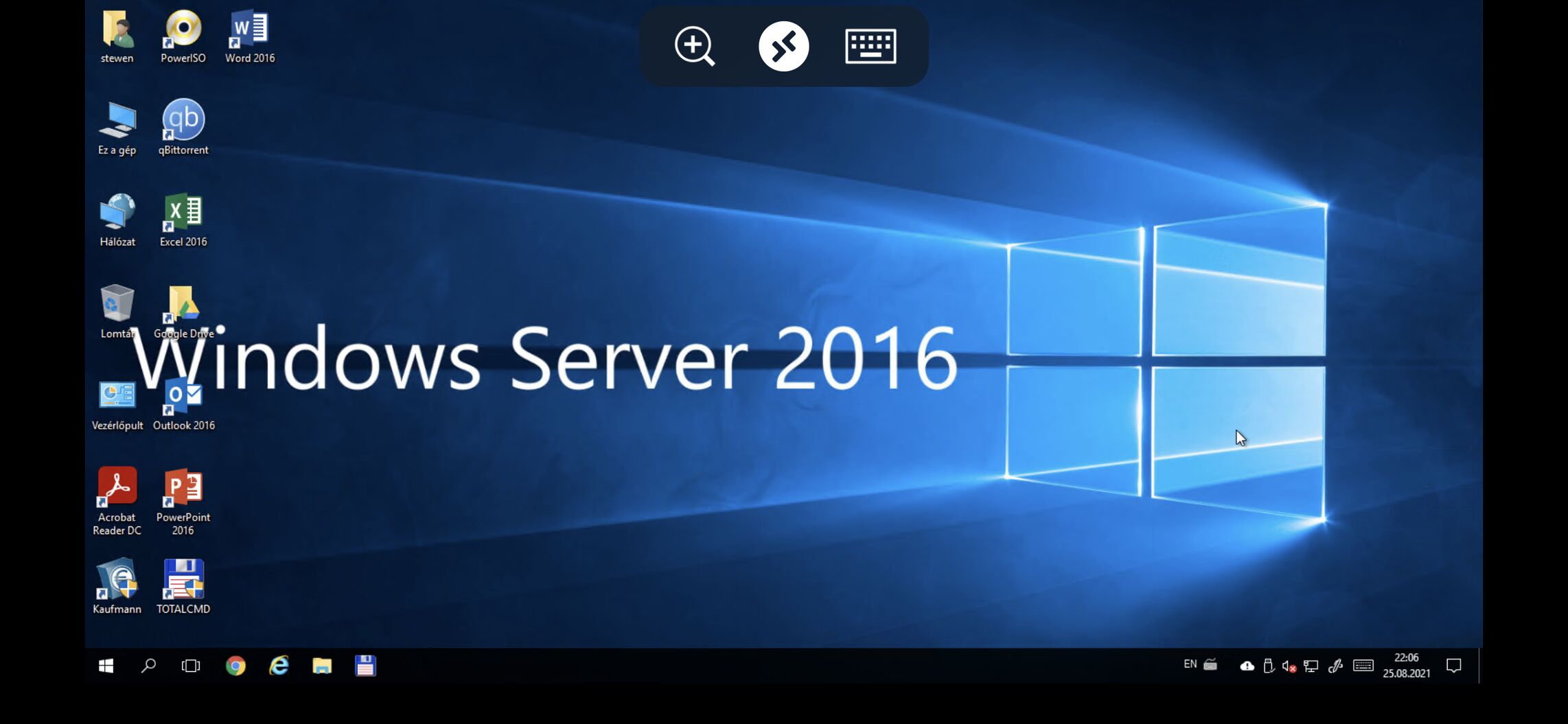Launch Internet Explorer from the taskbar
Image resolution: width=1568 pixels, height=724 pixels.
(x=279, y=666)
